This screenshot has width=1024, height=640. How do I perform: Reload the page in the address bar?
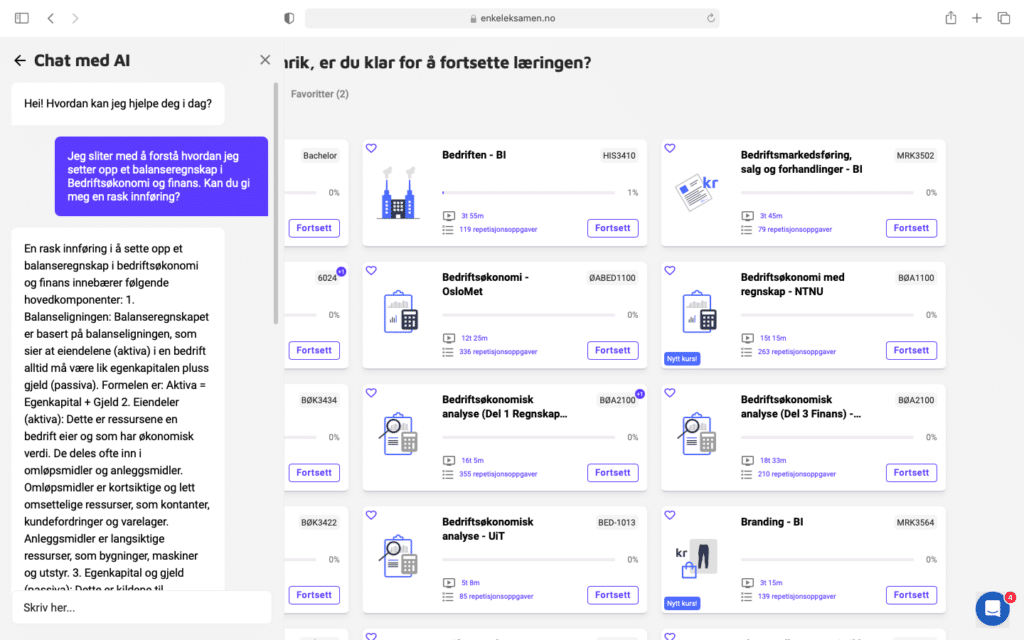pyautogui.click(x=710, y=18)
